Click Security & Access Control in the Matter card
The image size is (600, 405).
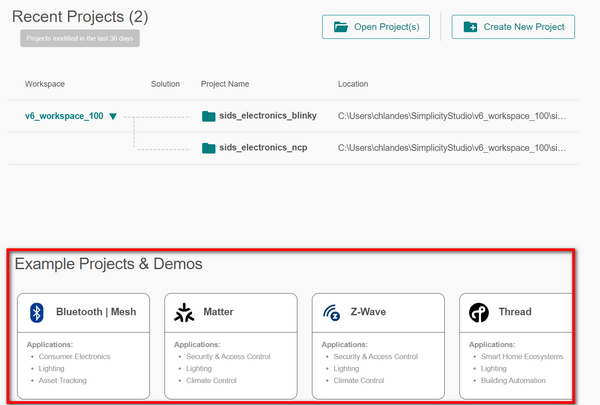[x=228, y=356]
